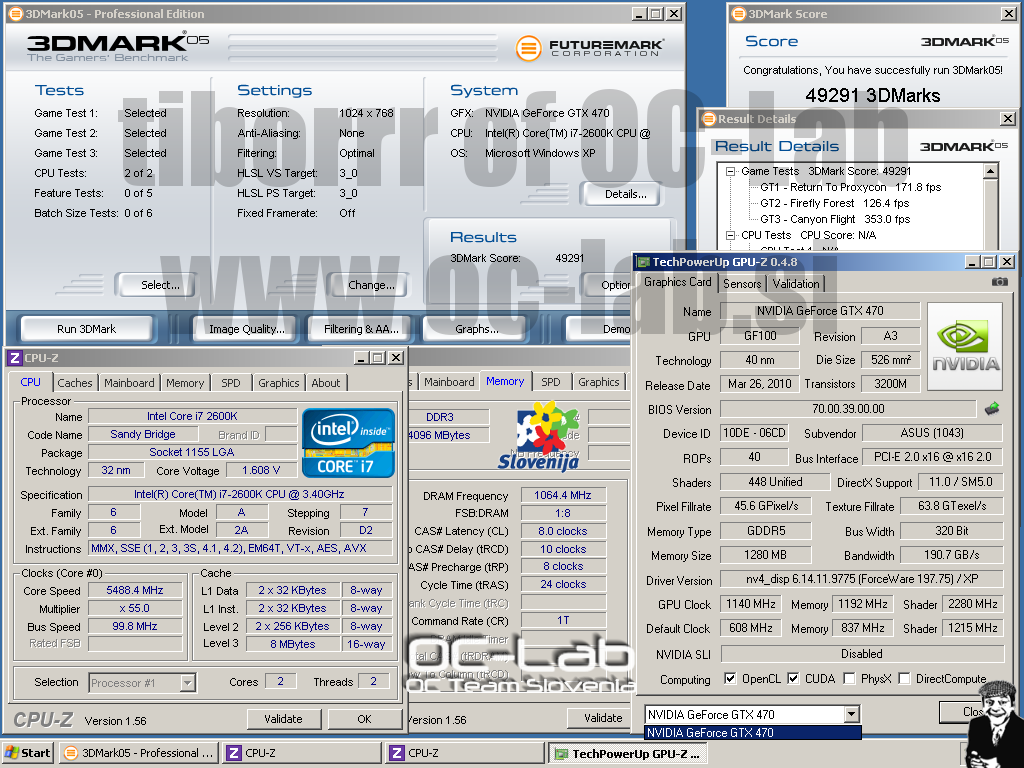Click Validate in the front CPU-Z window
The width and height of the screenshot is (1024, 768).
pos(283,719)
